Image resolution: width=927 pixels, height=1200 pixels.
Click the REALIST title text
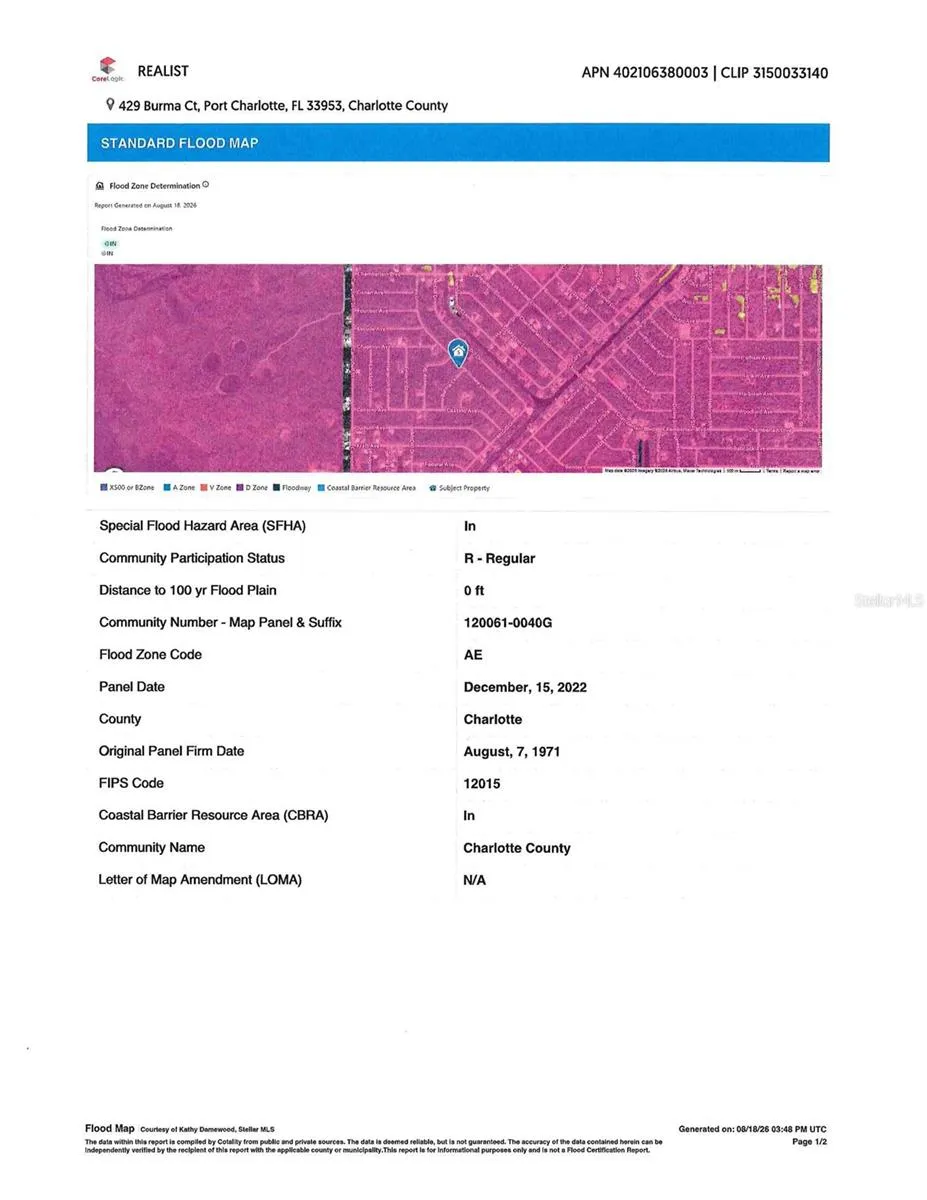[x=163, y=71]
